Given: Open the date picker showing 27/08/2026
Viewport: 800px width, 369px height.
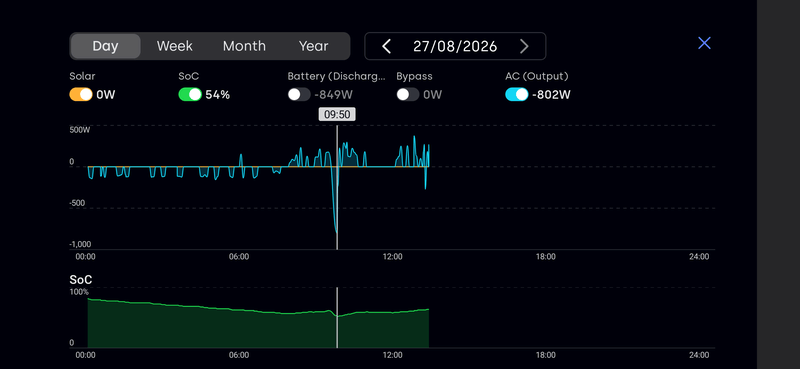Looking at the screenshot, I should [455, 46].
